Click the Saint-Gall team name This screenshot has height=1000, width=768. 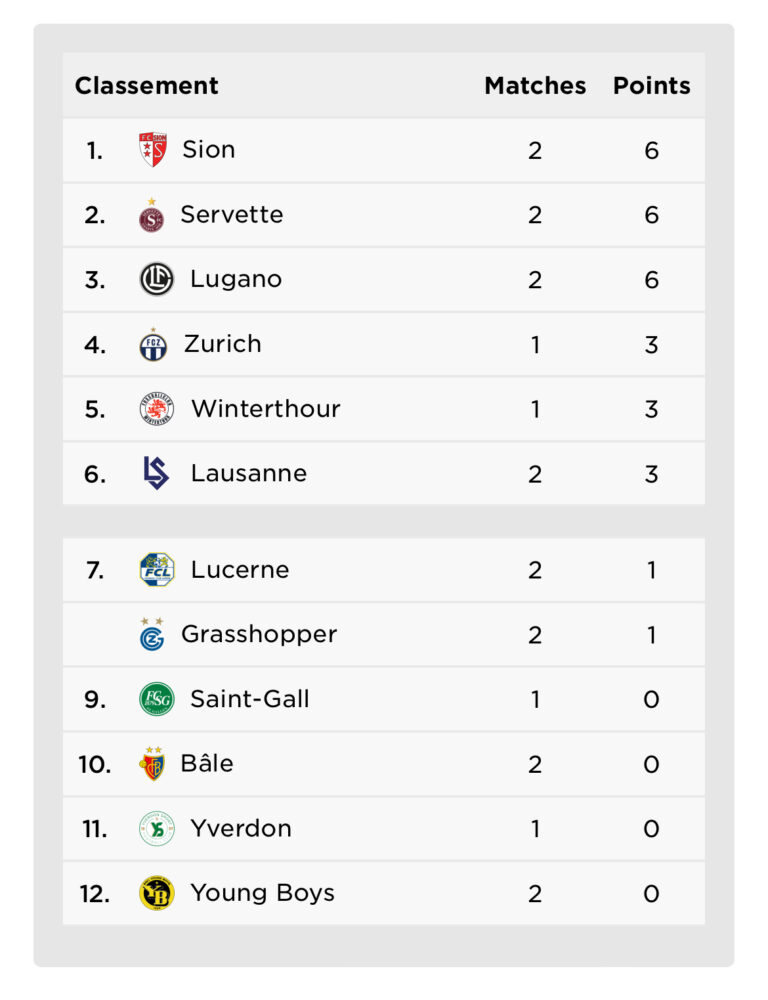click(x=249, y=699)
